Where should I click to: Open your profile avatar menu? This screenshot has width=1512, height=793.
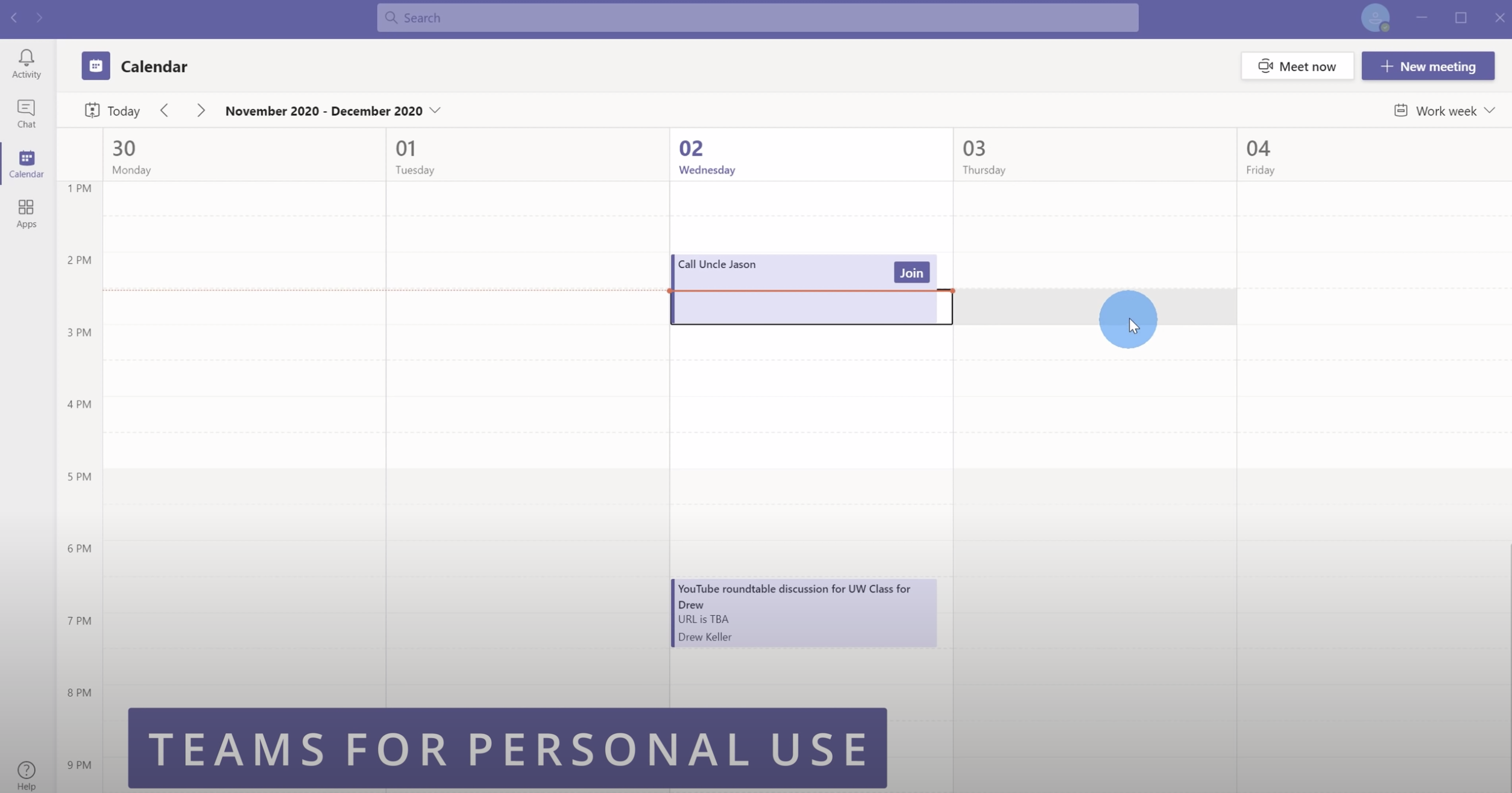coord(1377,17)
